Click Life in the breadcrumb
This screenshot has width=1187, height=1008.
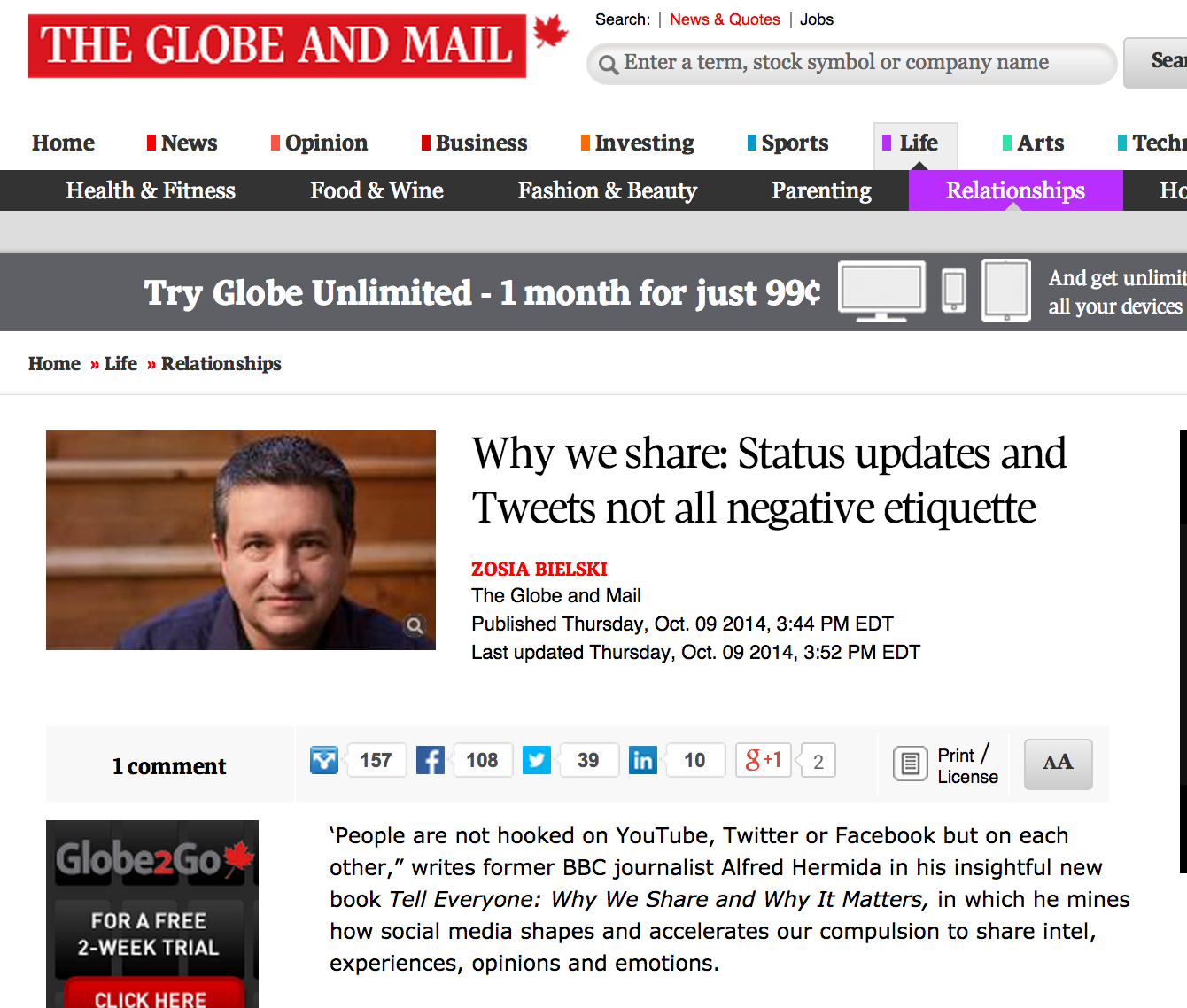[x=120, y=364]
